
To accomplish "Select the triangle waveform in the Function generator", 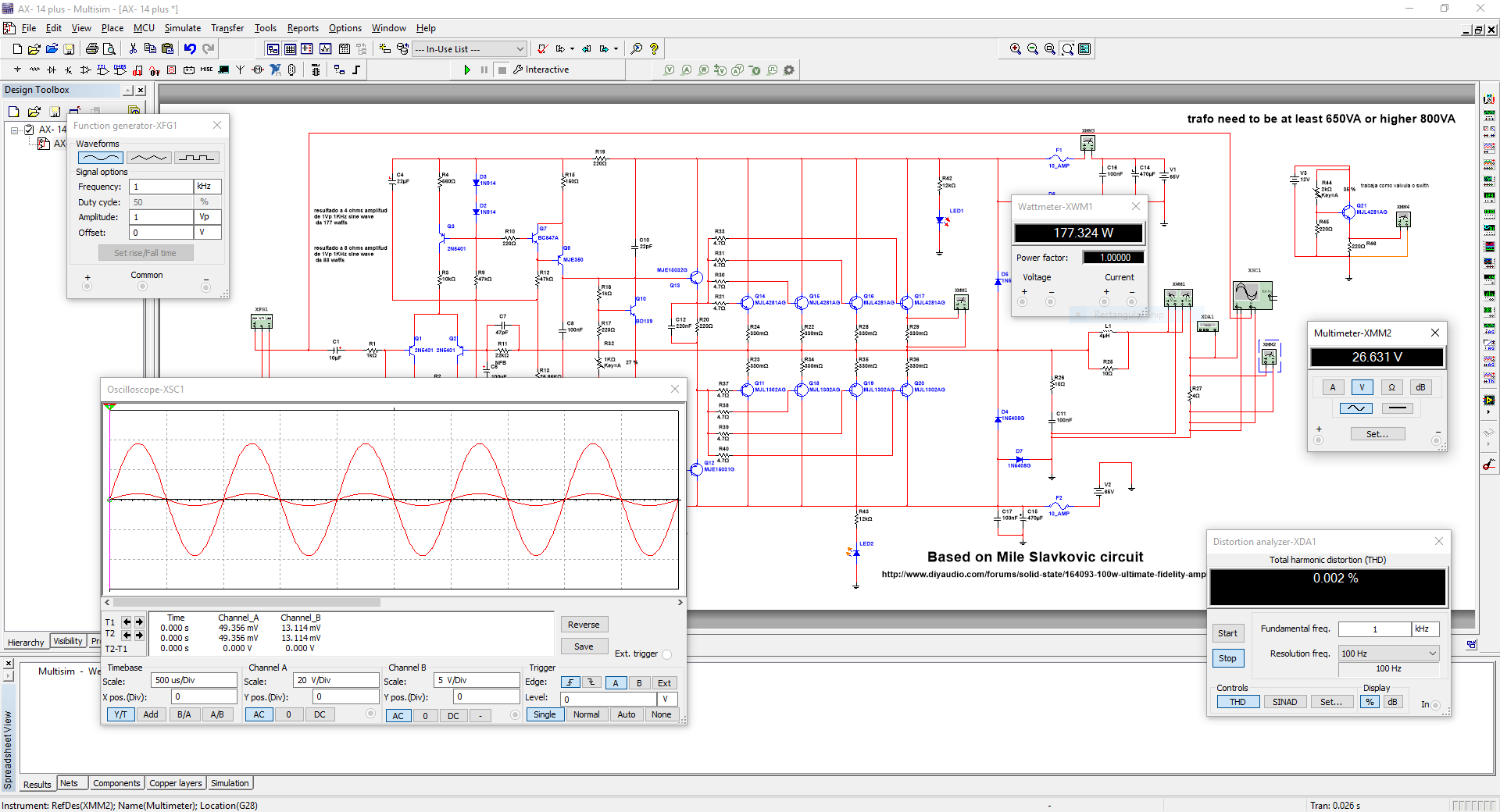I will 148,158.
